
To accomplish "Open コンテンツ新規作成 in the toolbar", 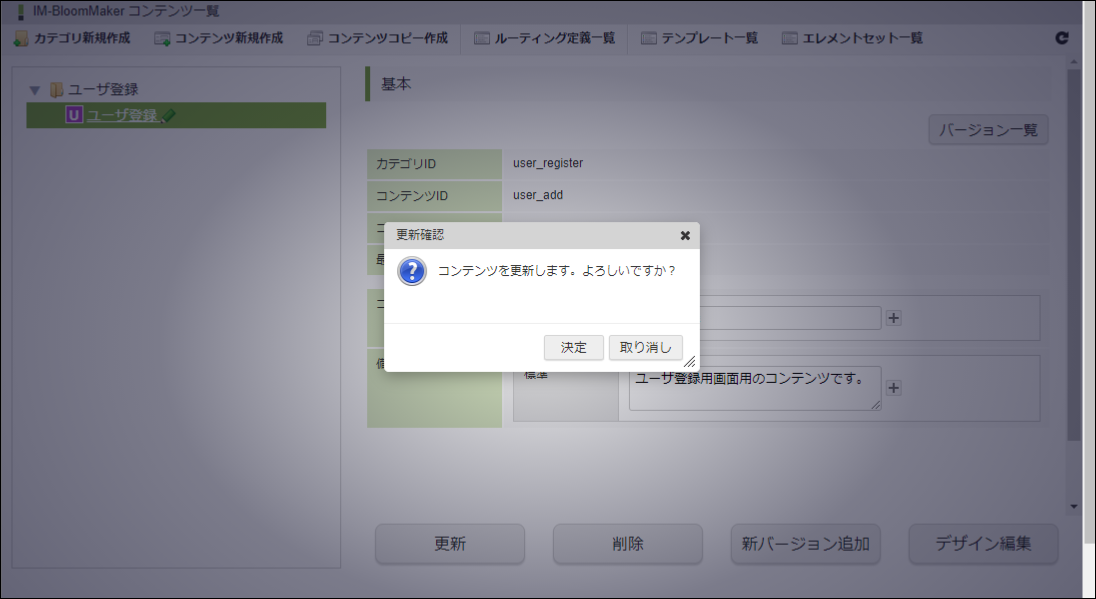I will [x=219, y=38].
